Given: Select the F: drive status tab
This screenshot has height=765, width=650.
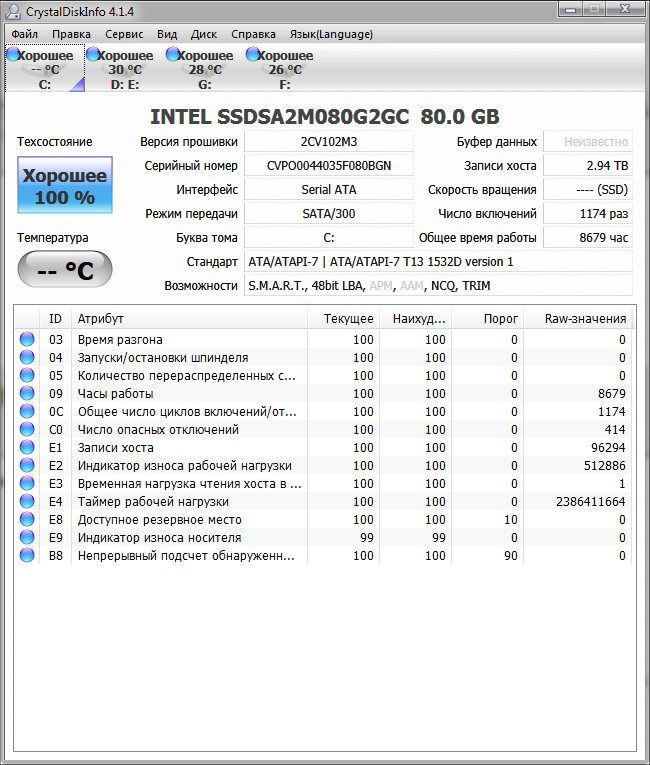Looking at the screenshot, I should pyautogui.click(x=285, y=68).
